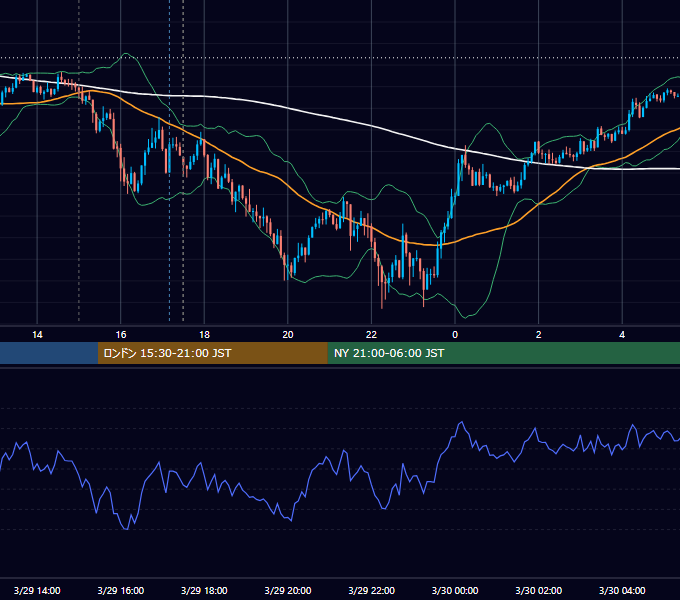Click the 3/29 18:00 date label
The width and height of the screenshot is (680, 600).
[204, 590]
